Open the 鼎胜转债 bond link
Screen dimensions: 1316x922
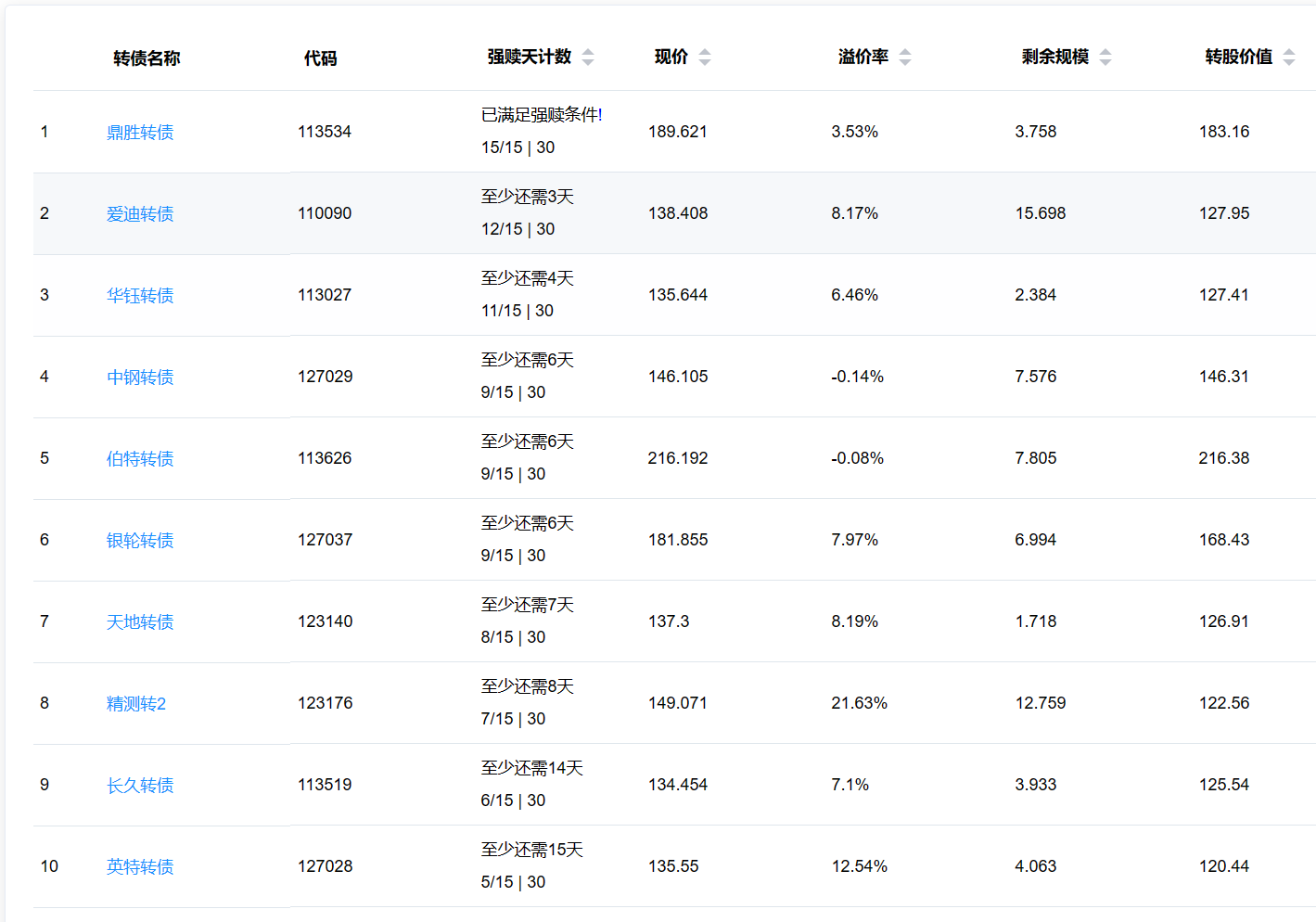point(140,133)
